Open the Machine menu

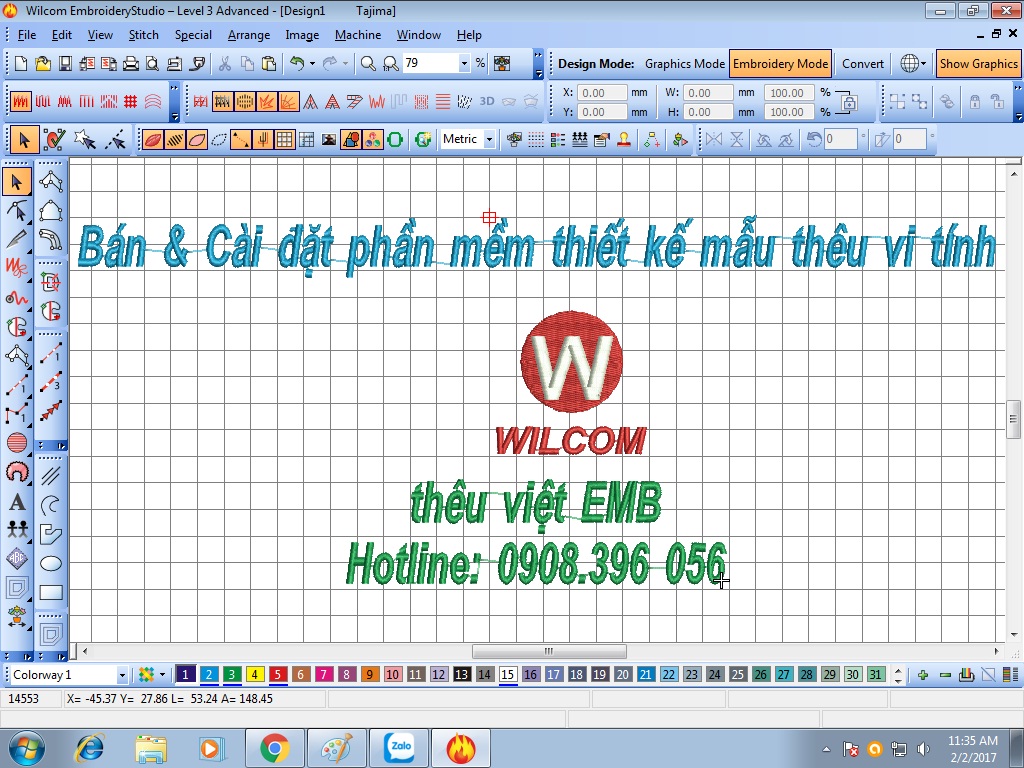(x=358, y=35)
